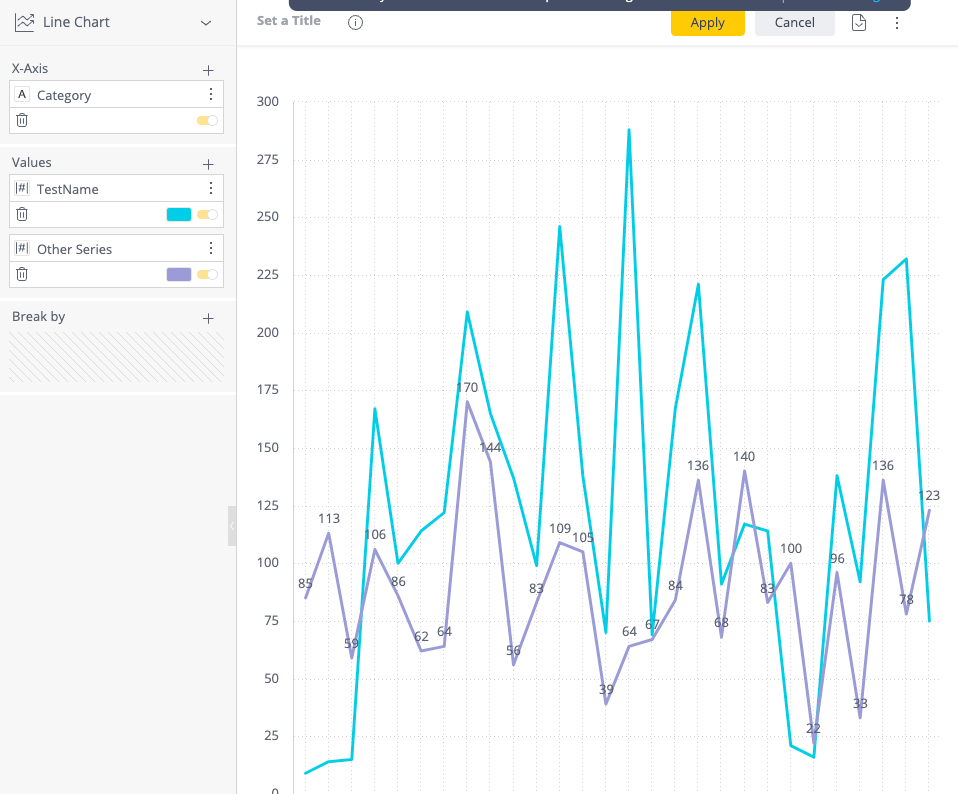This screenshot has height=794, width=958.
Task: Toggle the Category field switch
Action: (x=207, y=120)
